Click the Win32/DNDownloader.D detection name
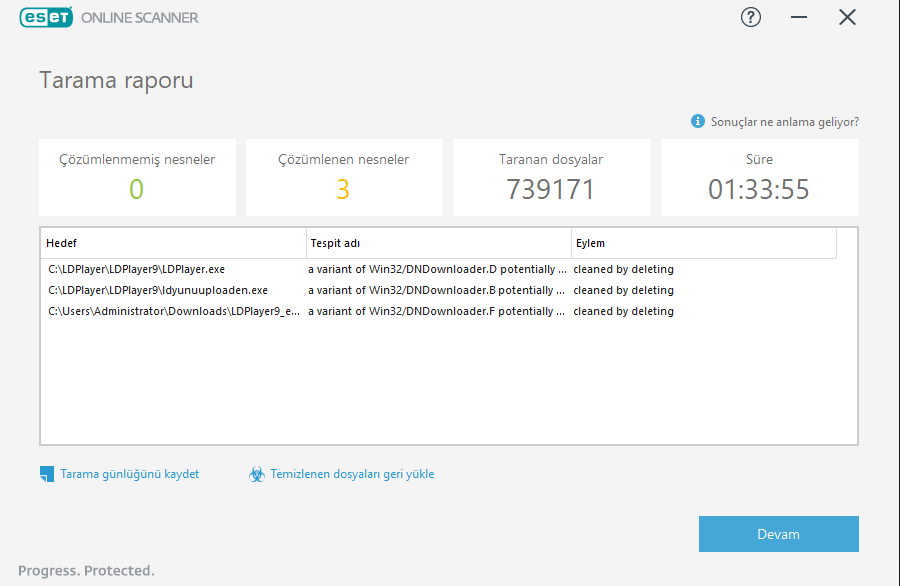Image resolution: width=900 pixels, height=586 pixels. point(437,269)
